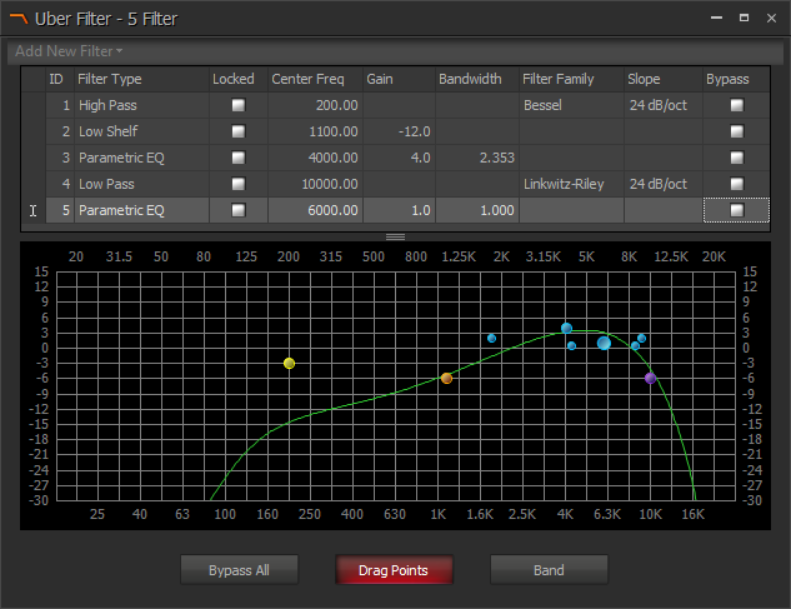Toggle Locked checkbox for High Pass filter
Image resolution: width=791 pixels, height=609 pixels.
click(x=238, y=105)
